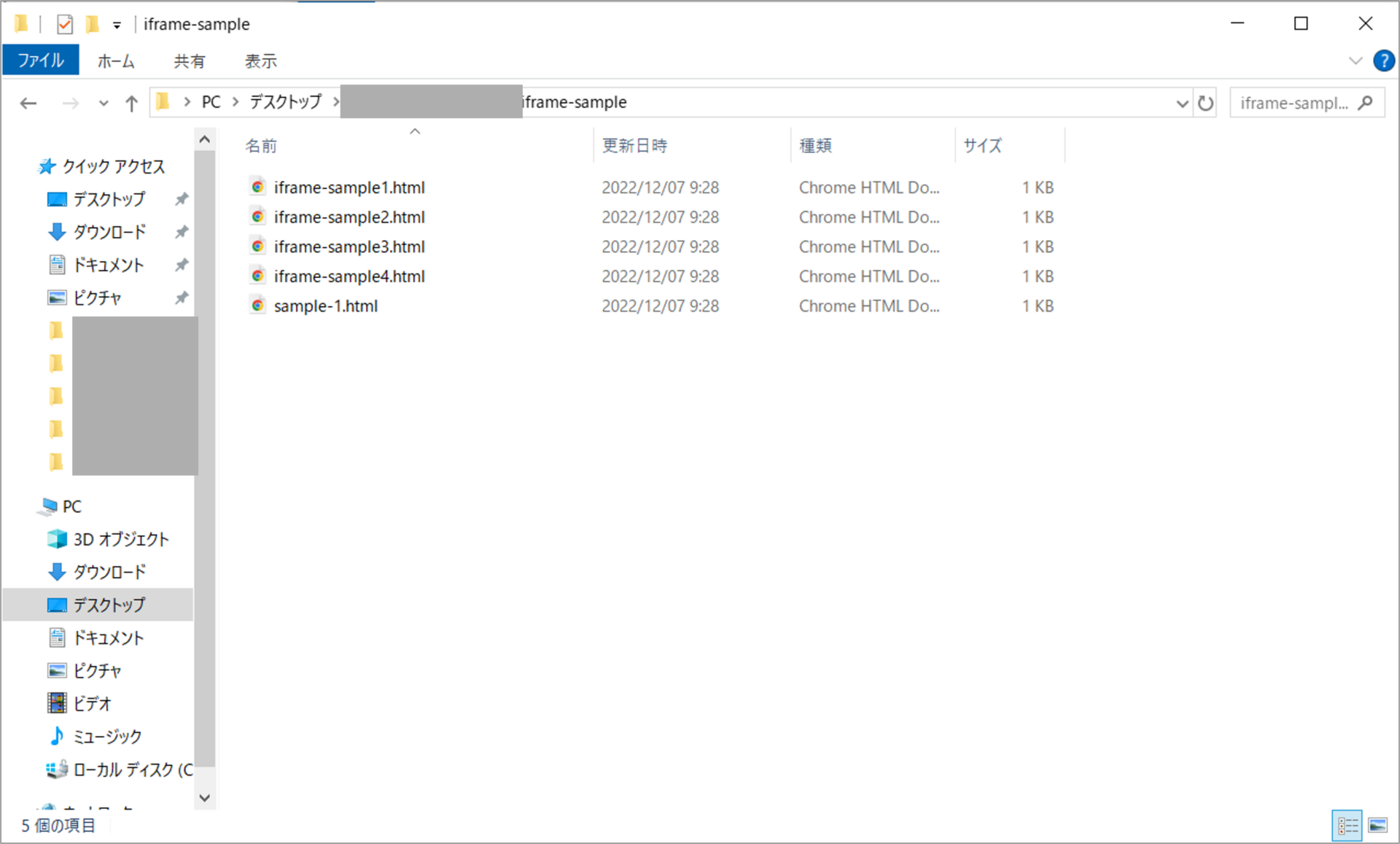
Task: Select the iframe-sample1.html Chrome file icon
Action: [x=257, y=187]
